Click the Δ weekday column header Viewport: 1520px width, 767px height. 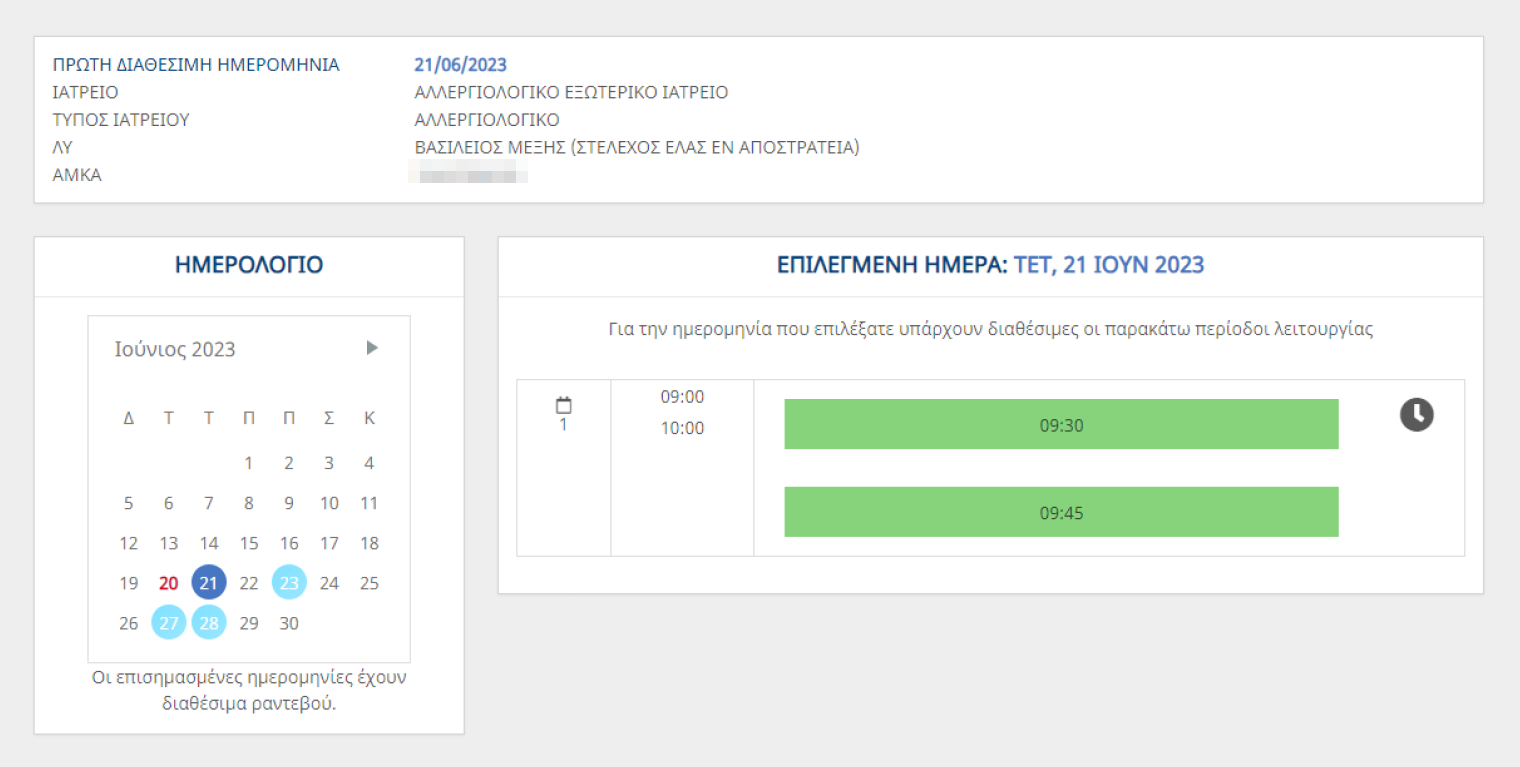pos(128,418)
